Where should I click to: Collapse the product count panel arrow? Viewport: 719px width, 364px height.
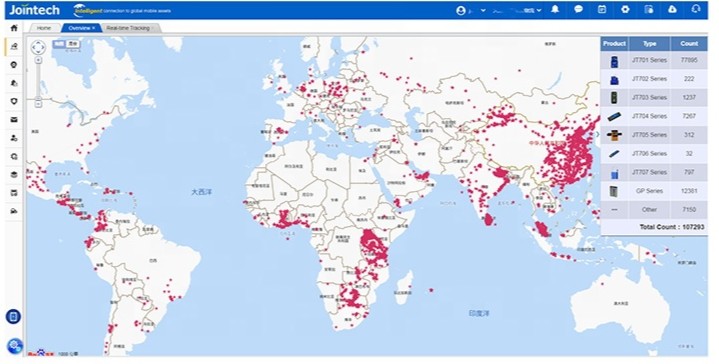click(597, 134)
